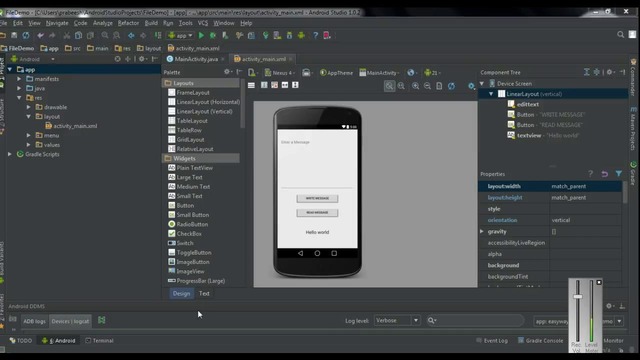Click the Copy toolbar icon
The image size is (640, 360).
(78, 36)
